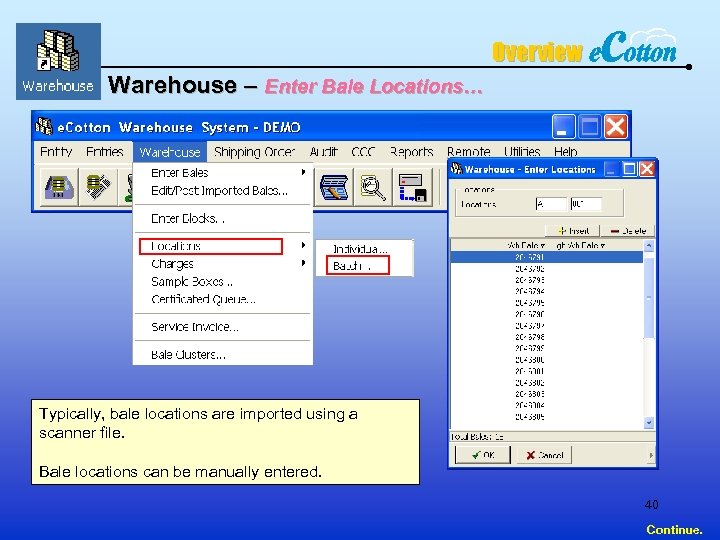The image size is (720, 540).
Task: Select bale row 2045801
Action: pos(547,371)
